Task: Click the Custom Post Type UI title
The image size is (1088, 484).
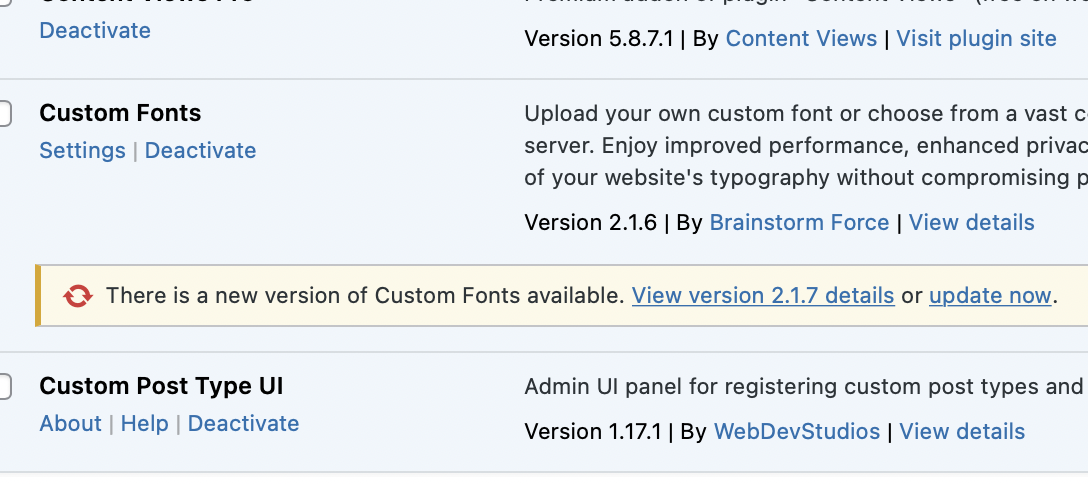Action: click(161, 386)
